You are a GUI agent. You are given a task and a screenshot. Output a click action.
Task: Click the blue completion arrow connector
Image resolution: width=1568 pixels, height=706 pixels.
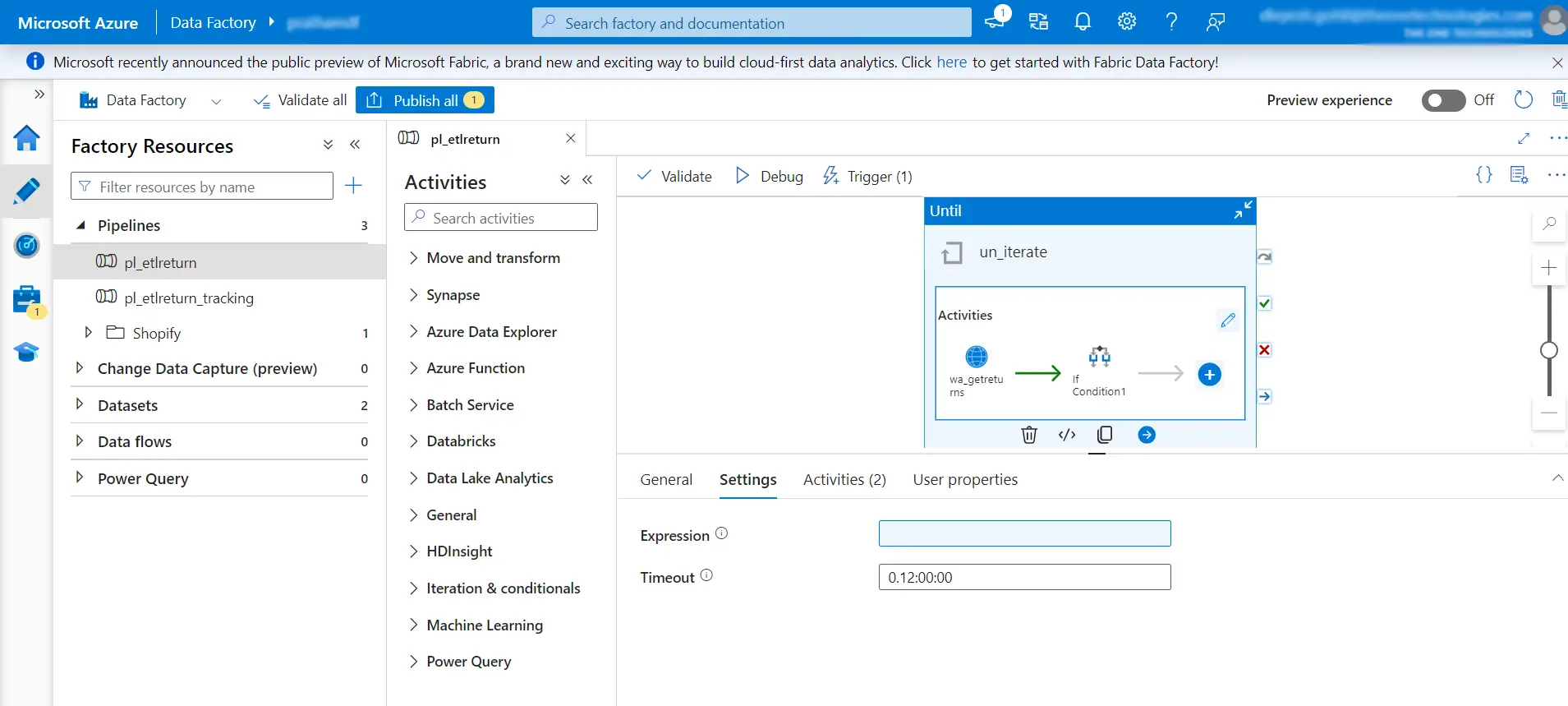point(1265,396)
